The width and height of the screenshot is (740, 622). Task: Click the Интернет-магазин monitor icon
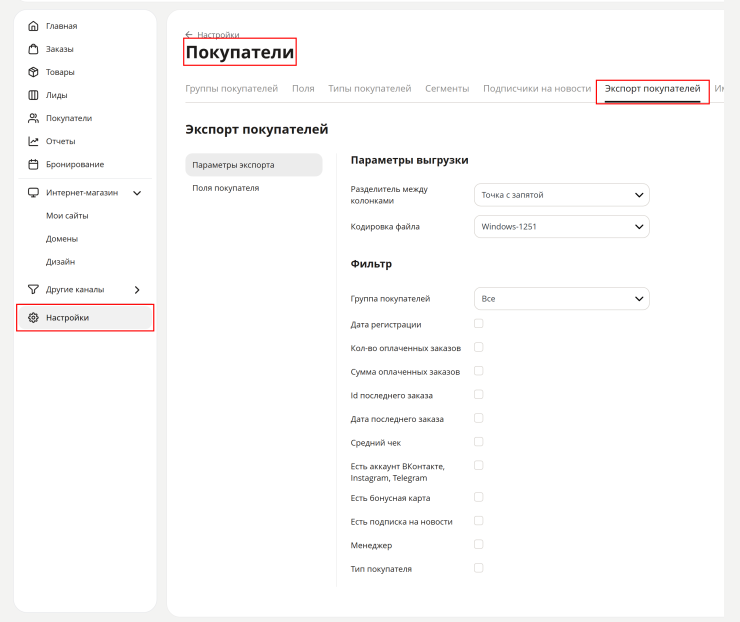pyautogui.click(x=33, y=193)
